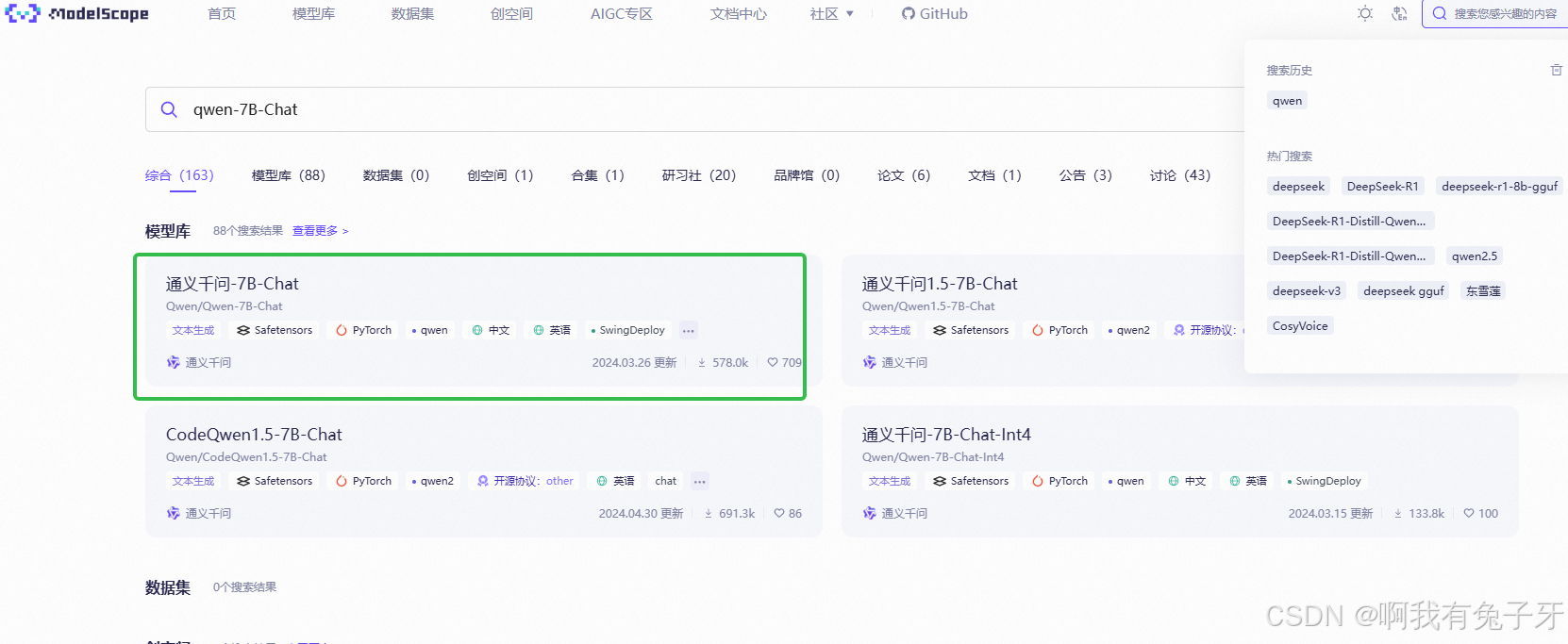
Task: Click 通义千问 organization on 通义千问-7B-Chat card
Action: tap(199, 362)
